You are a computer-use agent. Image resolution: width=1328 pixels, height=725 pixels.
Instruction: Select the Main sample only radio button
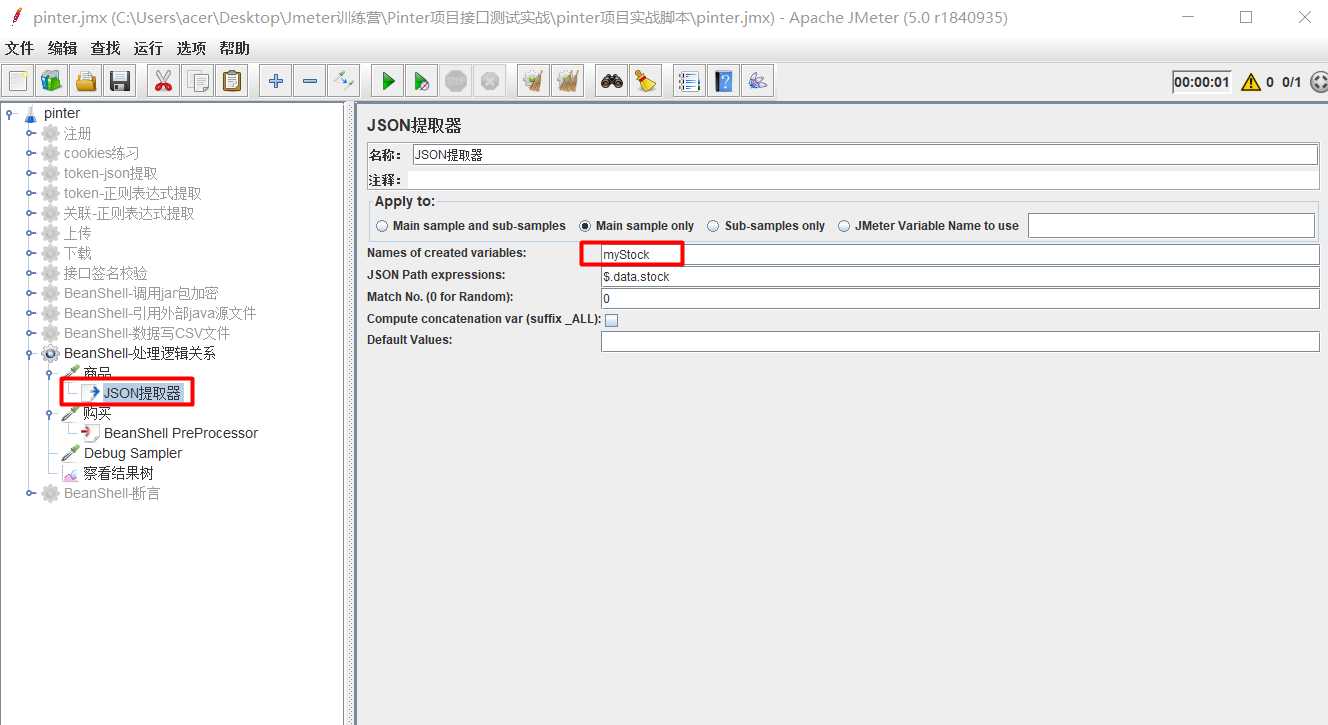click(x=585, y=226)
